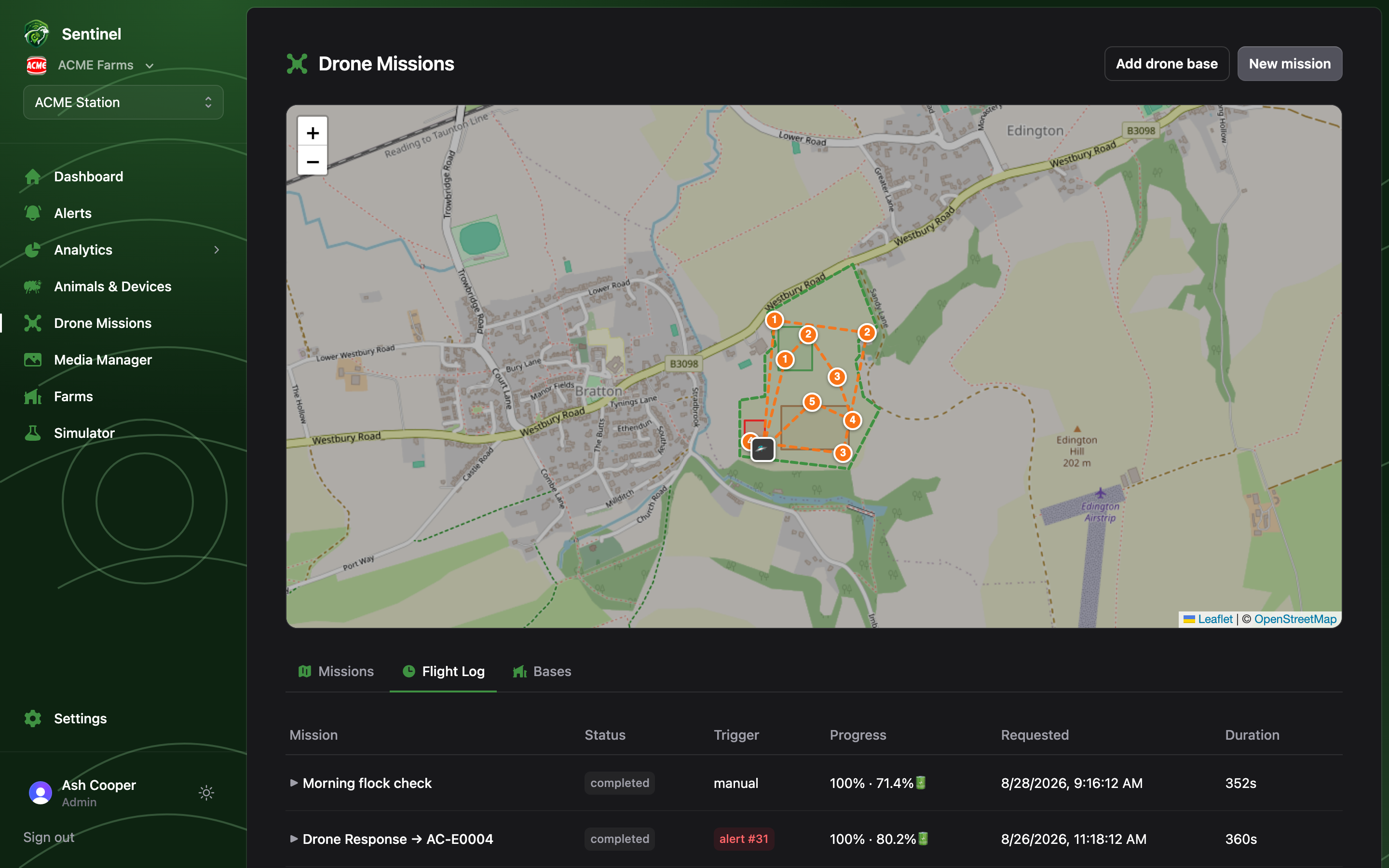
Task: Zoom in on the map
Action: click(312, 133)
